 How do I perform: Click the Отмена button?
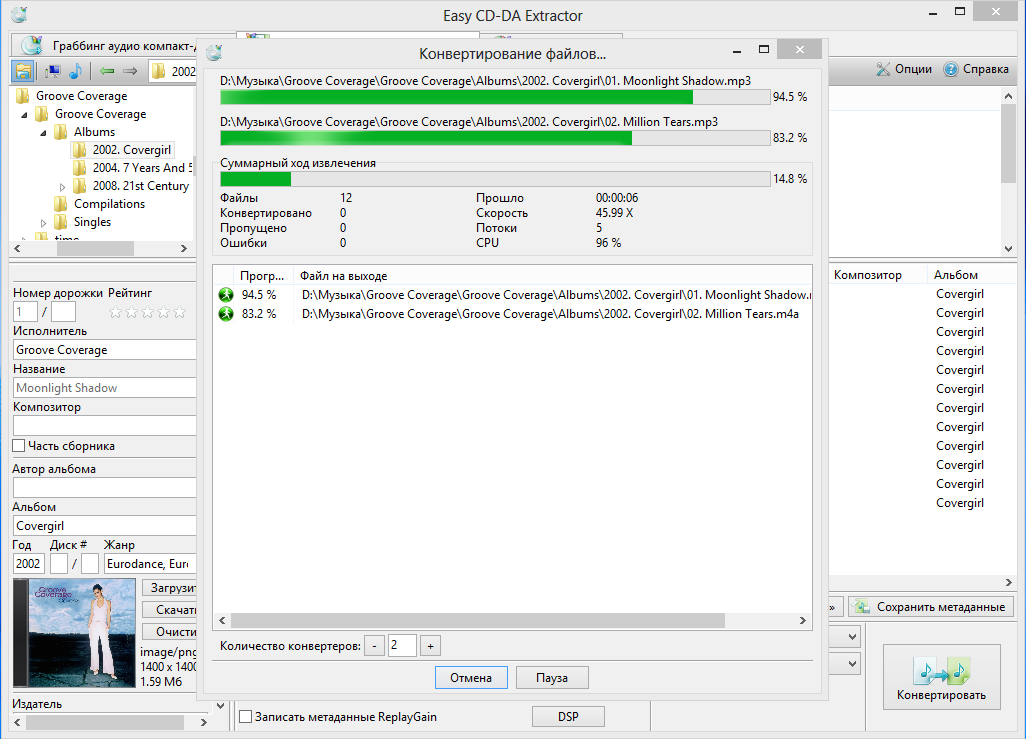tap(471, 677)
